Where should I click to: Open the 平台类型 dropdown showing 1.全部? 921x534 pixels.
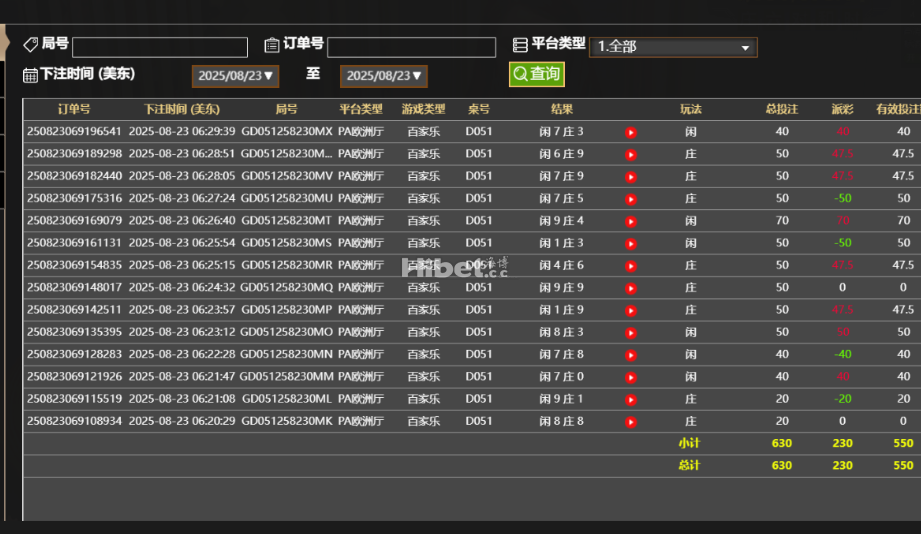(673, 46)
